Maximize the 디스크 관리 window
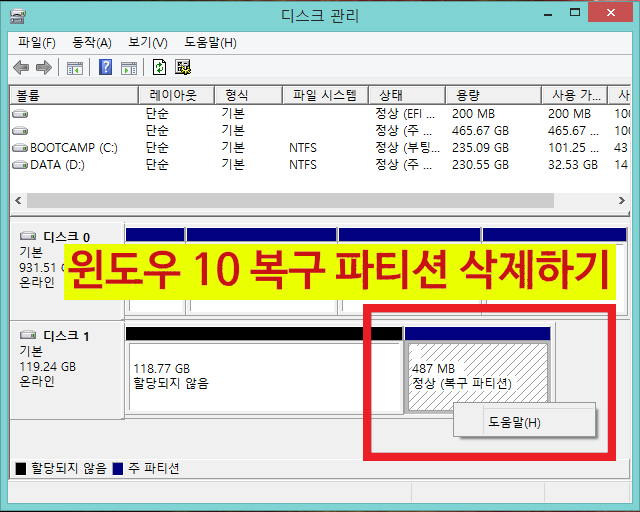This screenshot has height=512, width=640. (575, 13)
